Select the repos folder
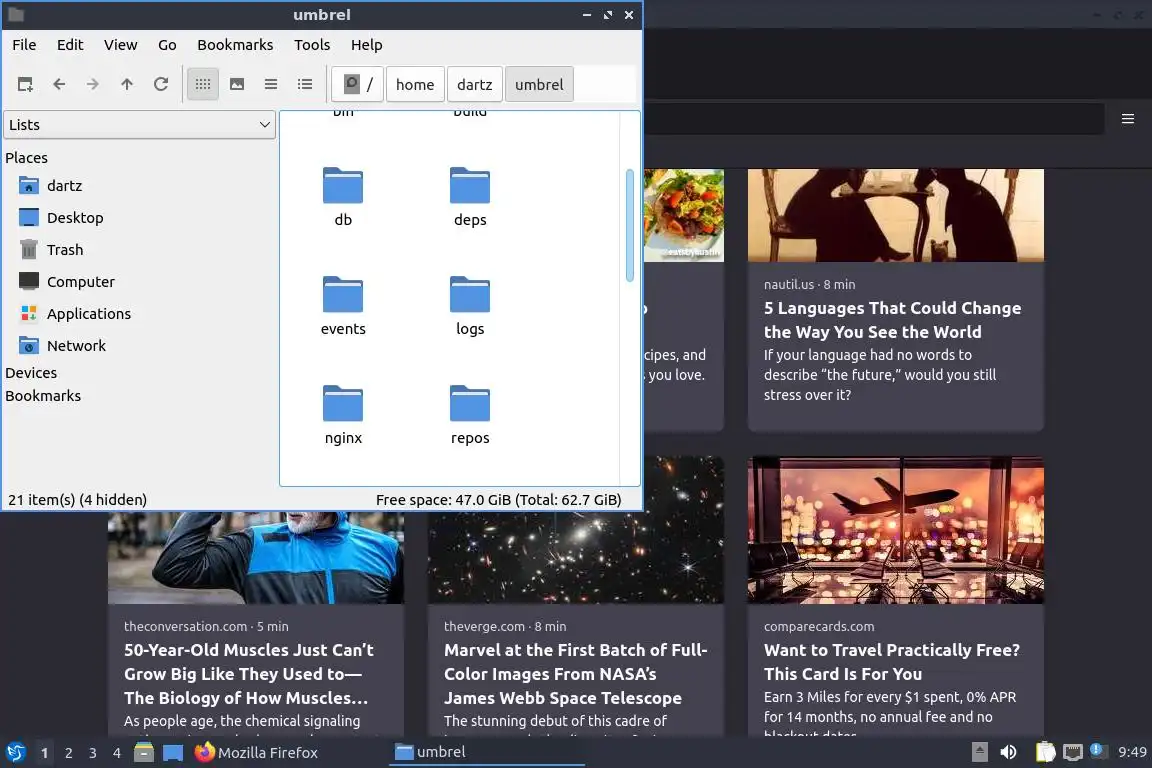 (x=470, y=414)
